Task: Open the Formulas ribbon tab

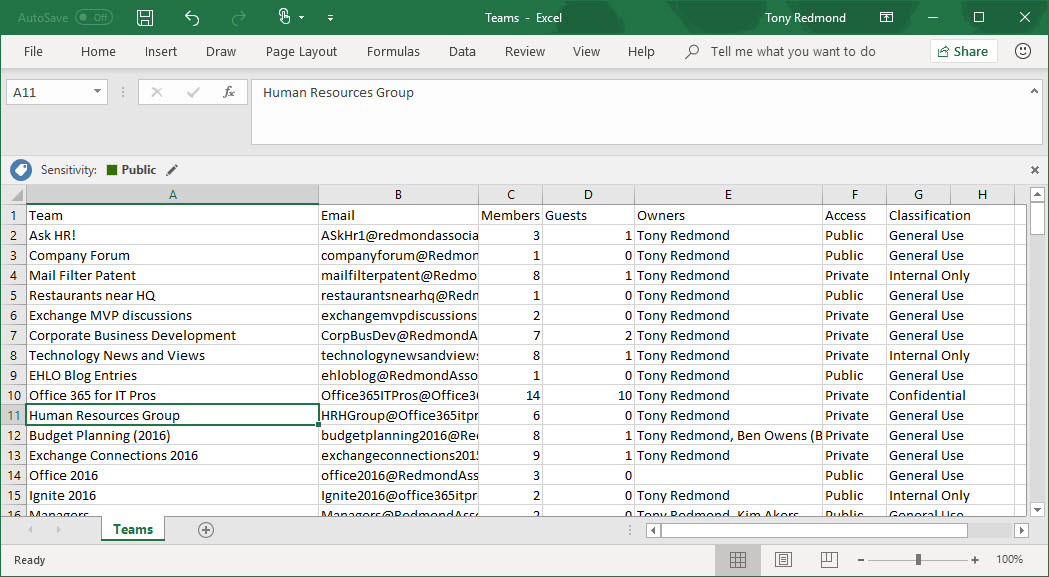Action: pos(393,52)
